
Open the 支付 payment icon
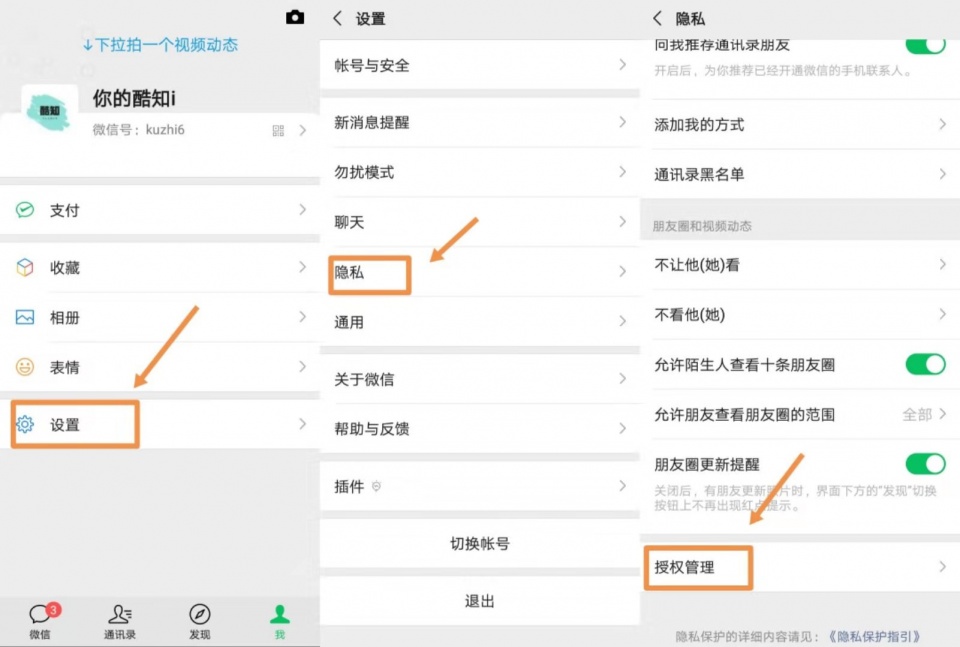24,210
